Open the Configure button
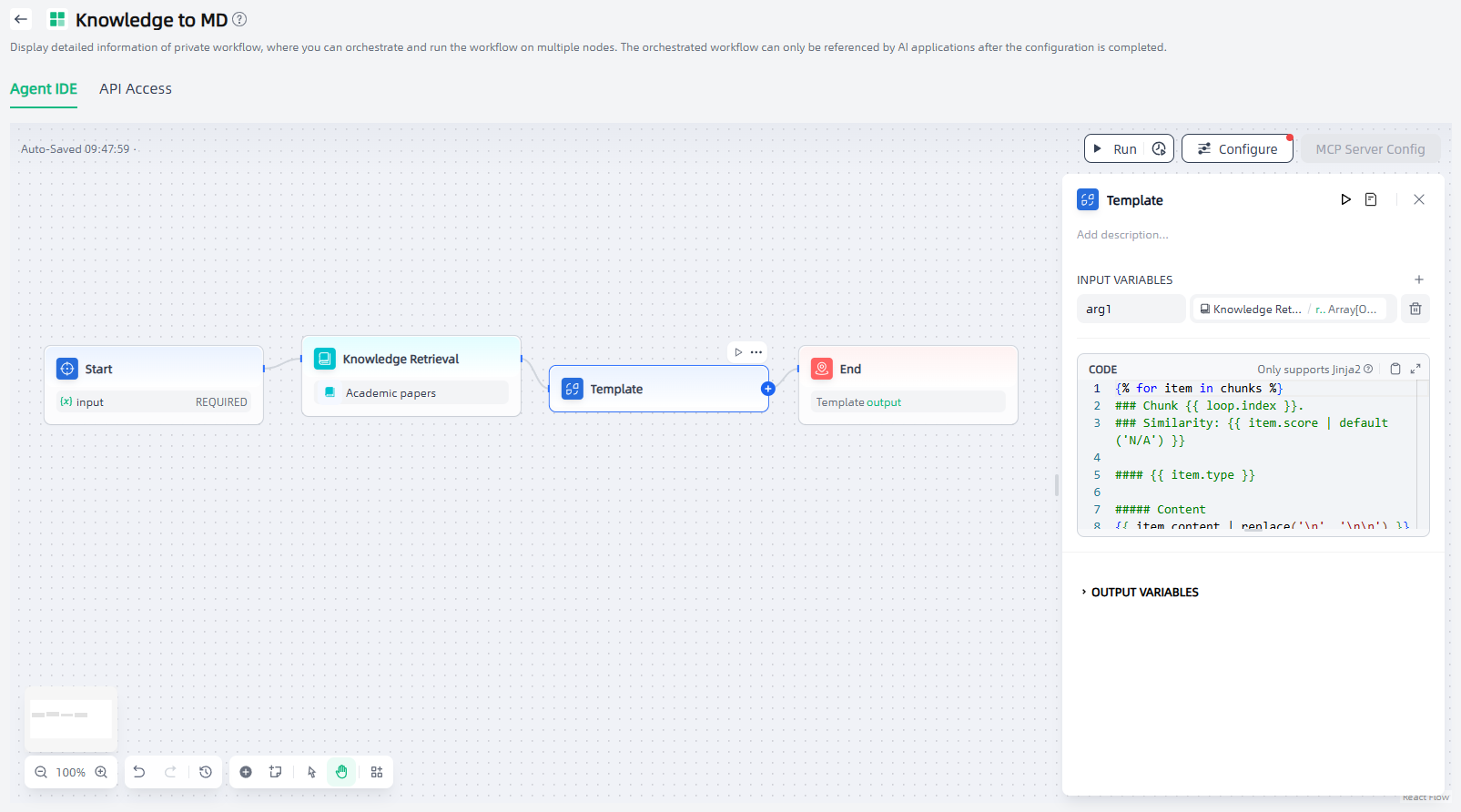 click(1237, 148)
